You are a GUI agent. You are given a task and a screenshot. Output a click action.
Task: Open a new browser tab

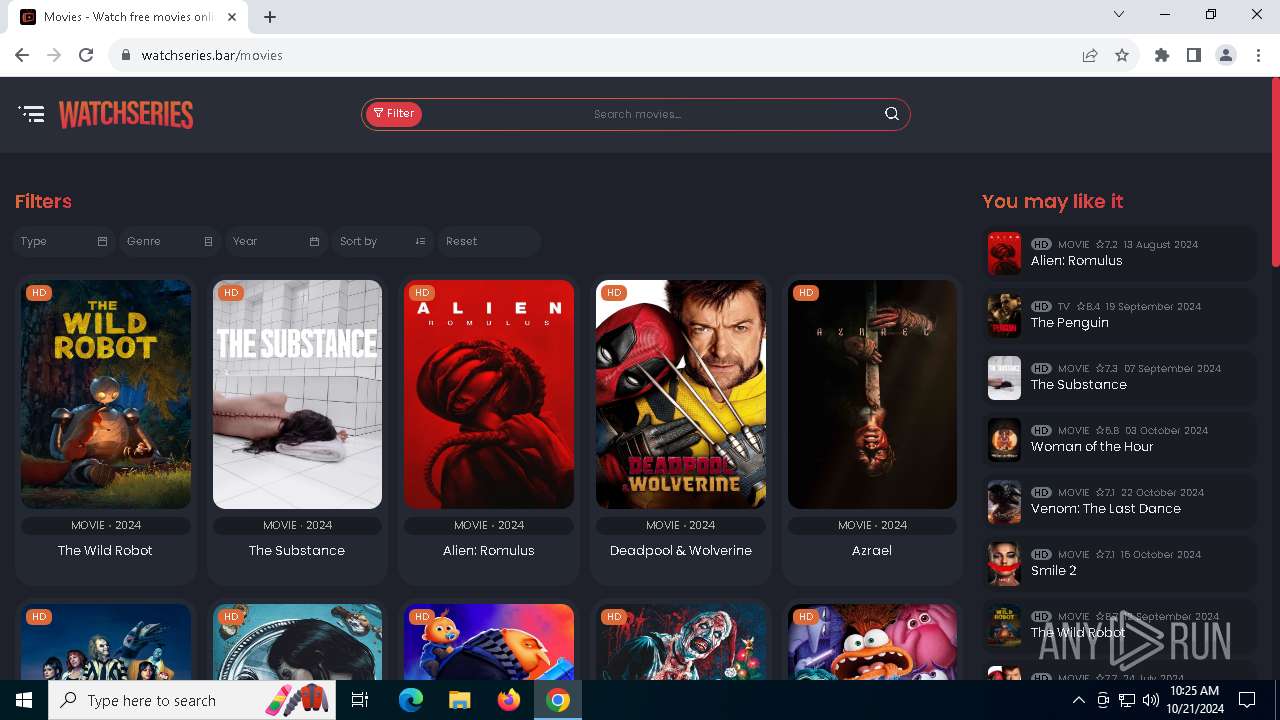tap(270, 17)
